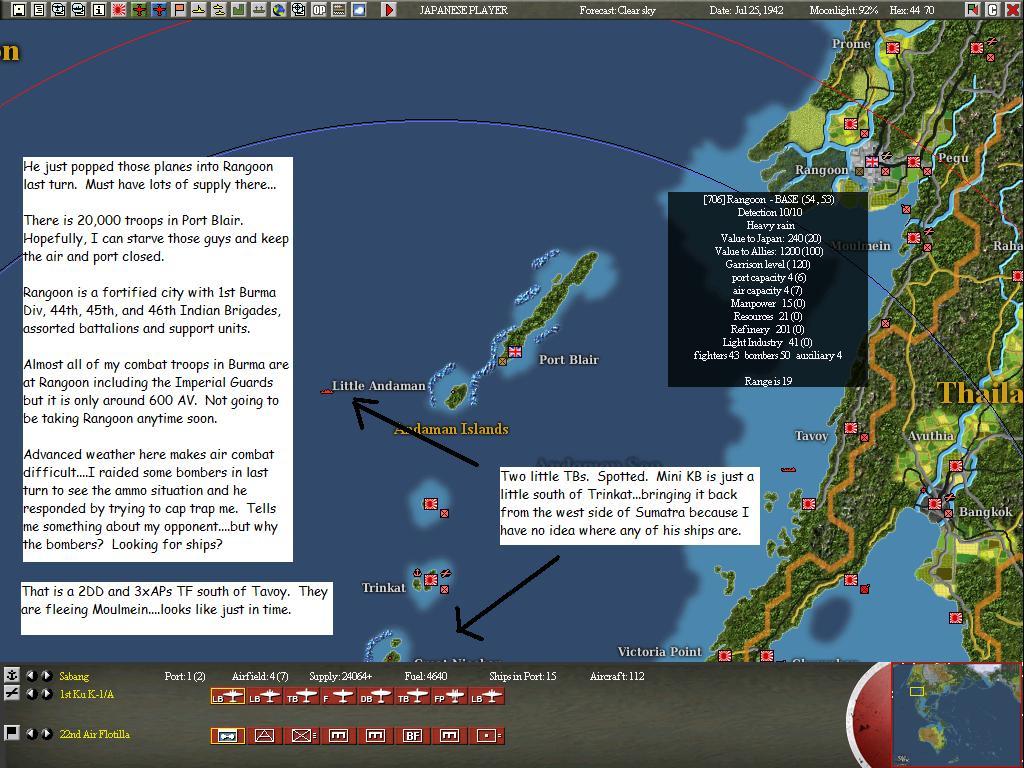Open the document list report icon
The image size is (1024, 768).
(39, 9)
